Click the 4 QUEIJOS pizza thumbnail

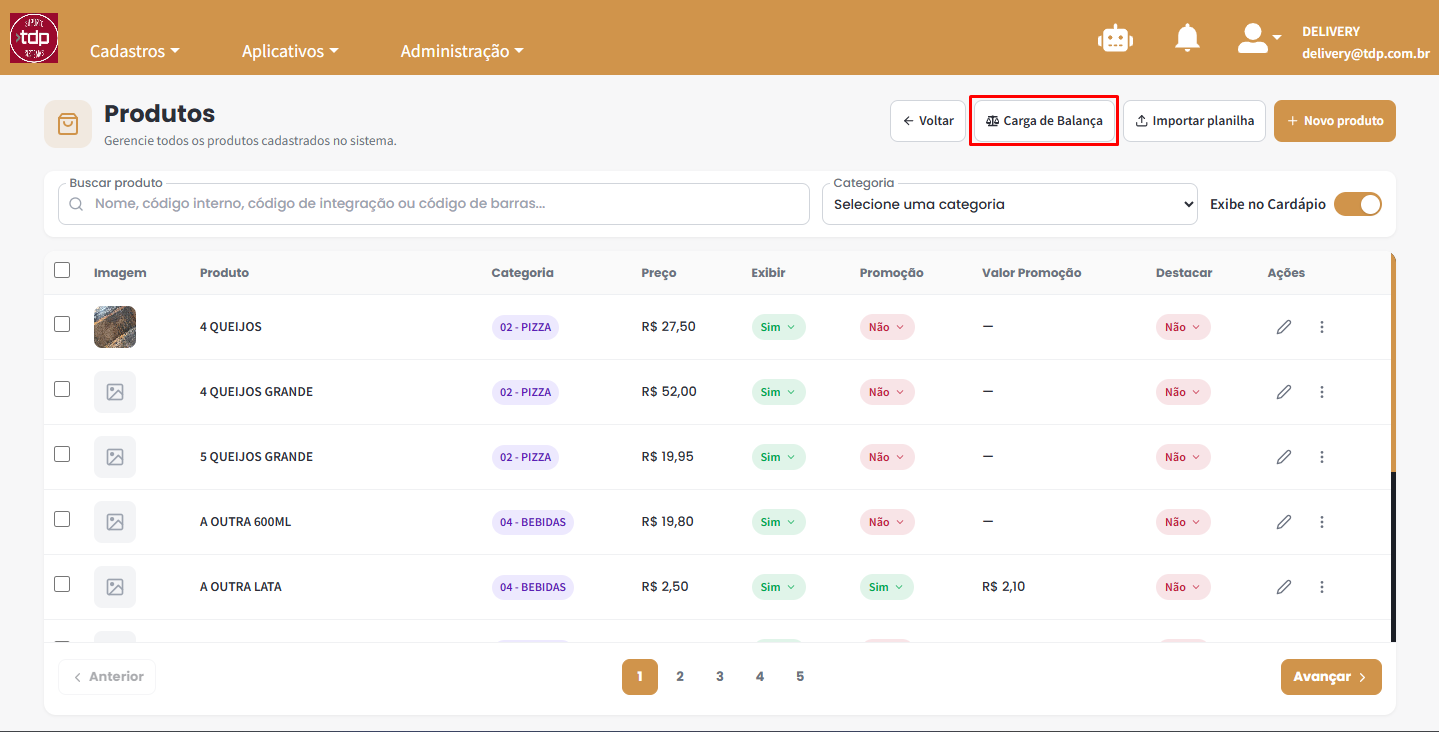(x=115, y=327)
